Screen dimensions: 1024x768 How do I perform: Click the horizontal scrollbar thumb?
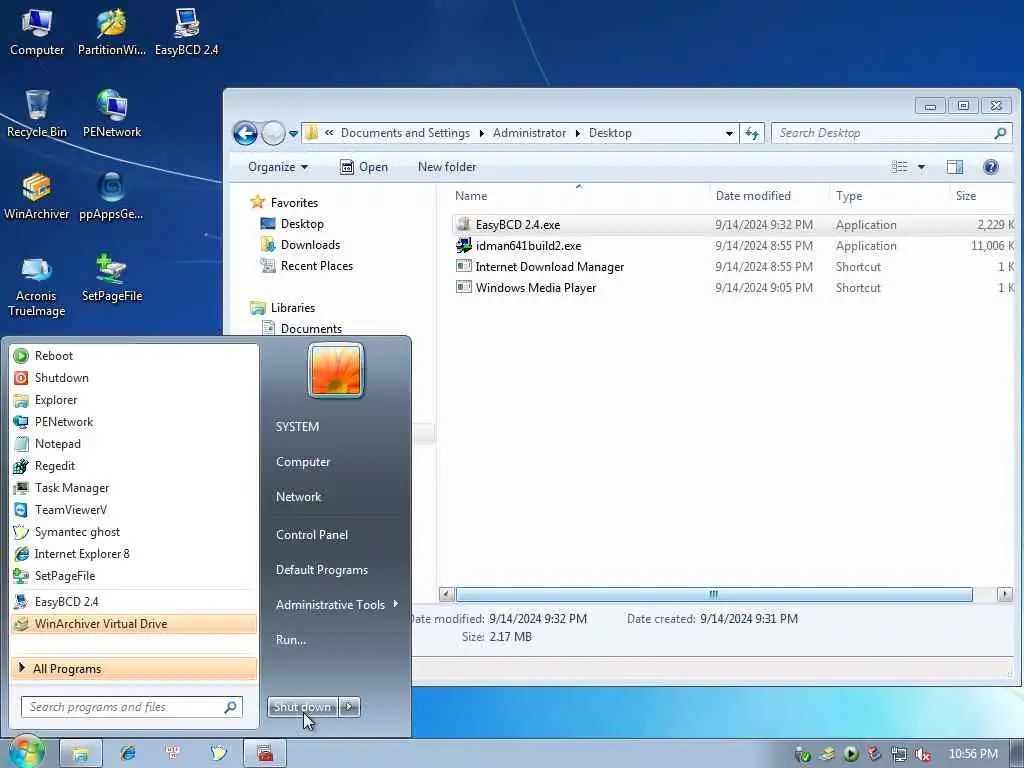[714, 594]
